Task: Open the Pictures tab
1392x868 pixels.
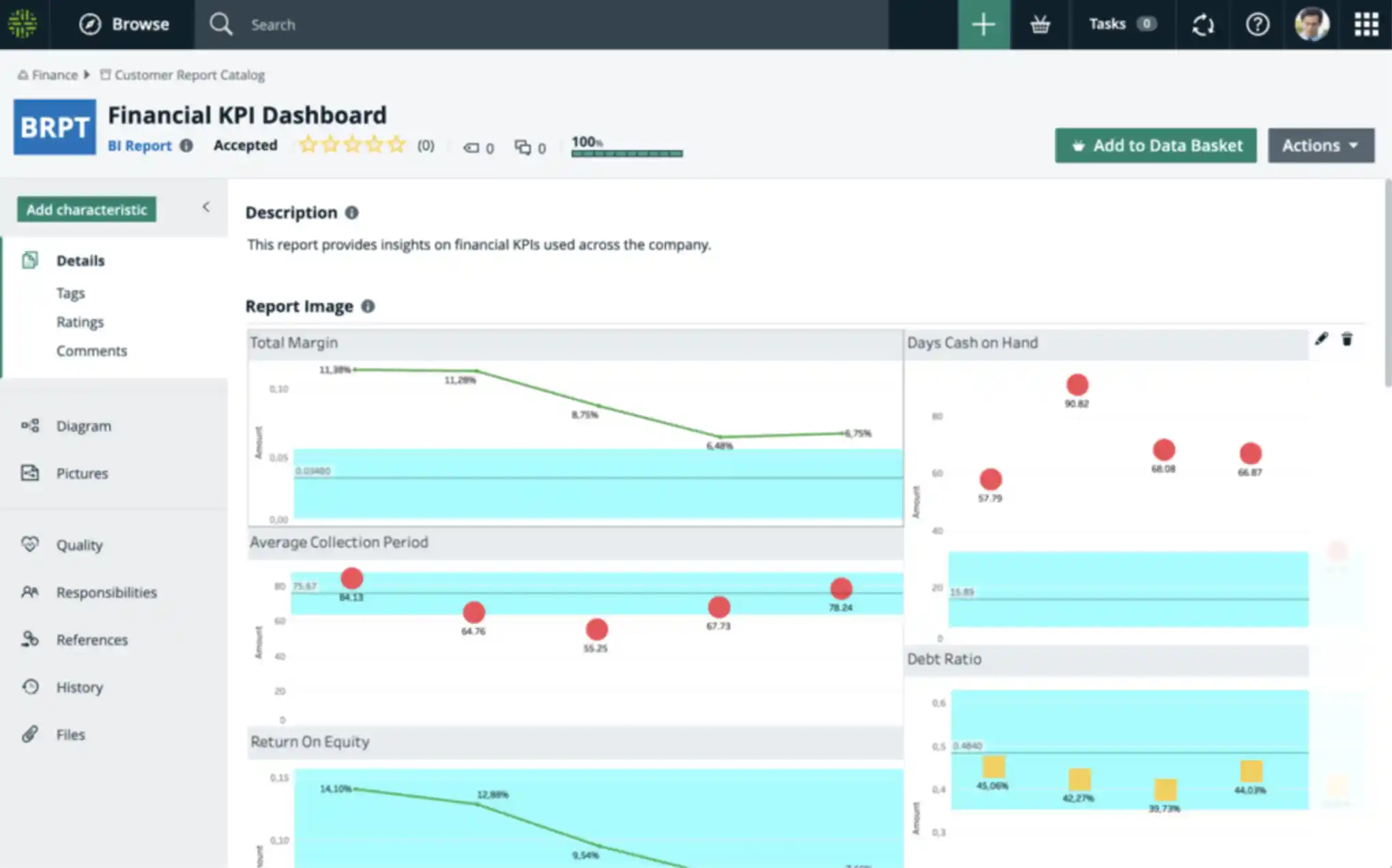Action: tap(82, 474)
